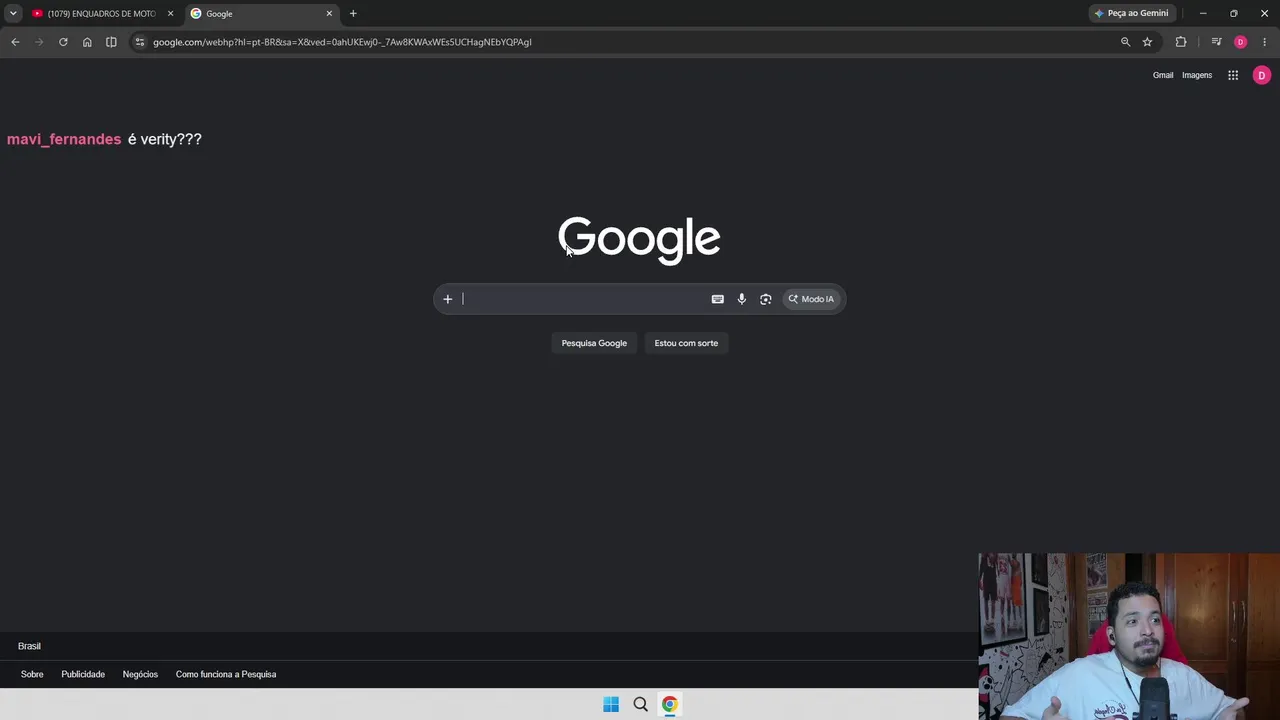Viewport: 1280px width, 720px height.
Task: Close the ENQUADROS DE MOTO tab
Action: (x=170, y=13)
